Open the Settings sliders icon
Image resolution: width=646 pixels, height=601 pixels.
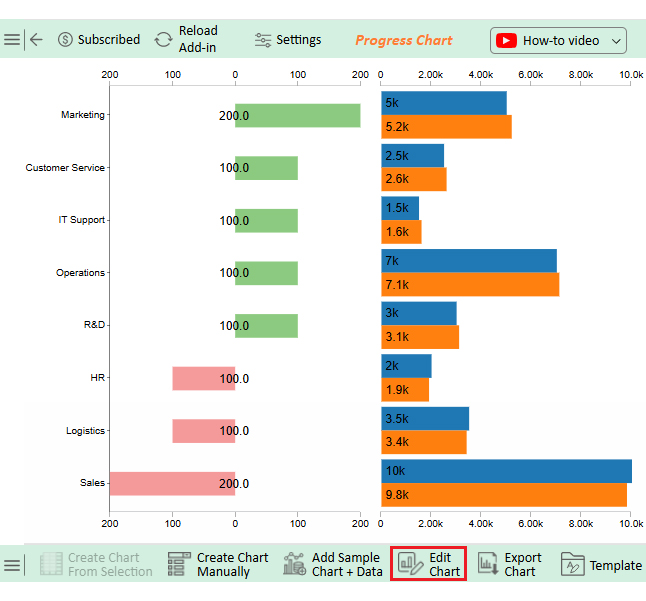tap(263, 40)
